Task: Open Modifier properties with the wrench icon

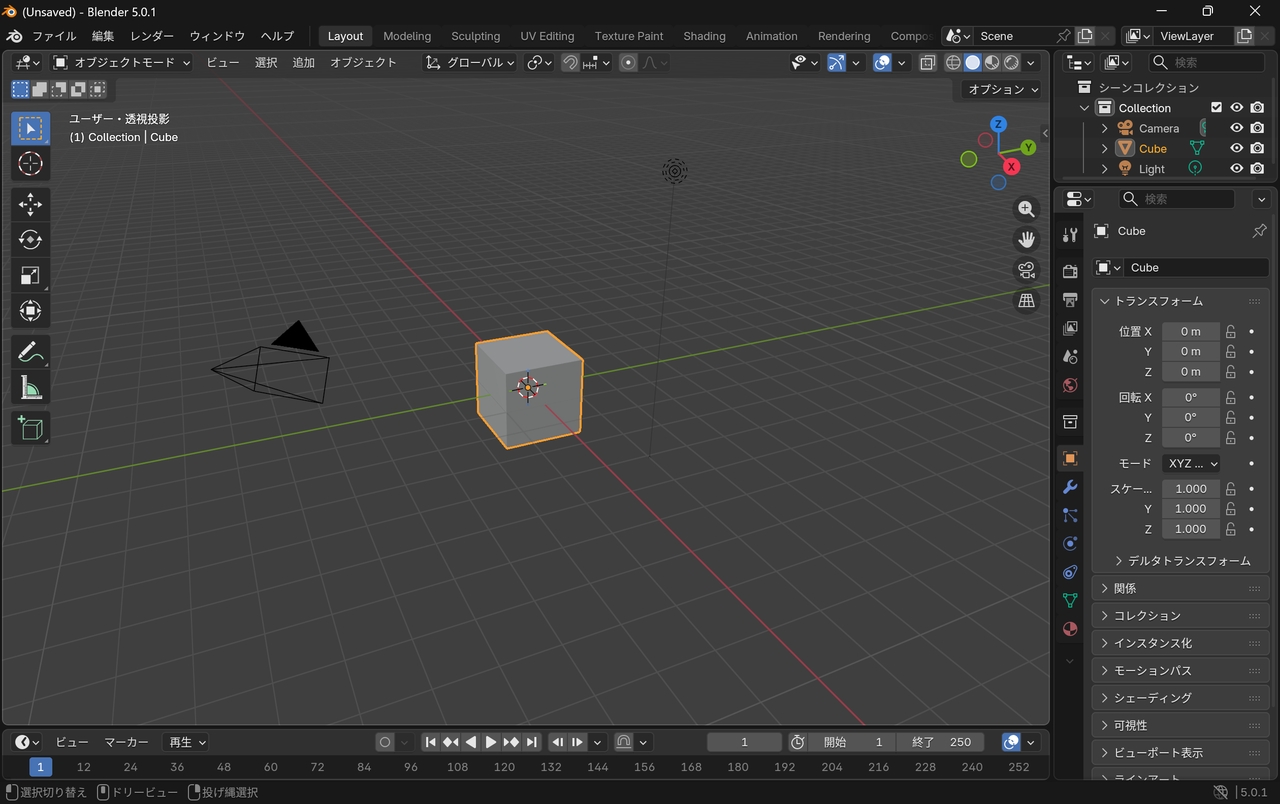Action: tap(1069, 487)
